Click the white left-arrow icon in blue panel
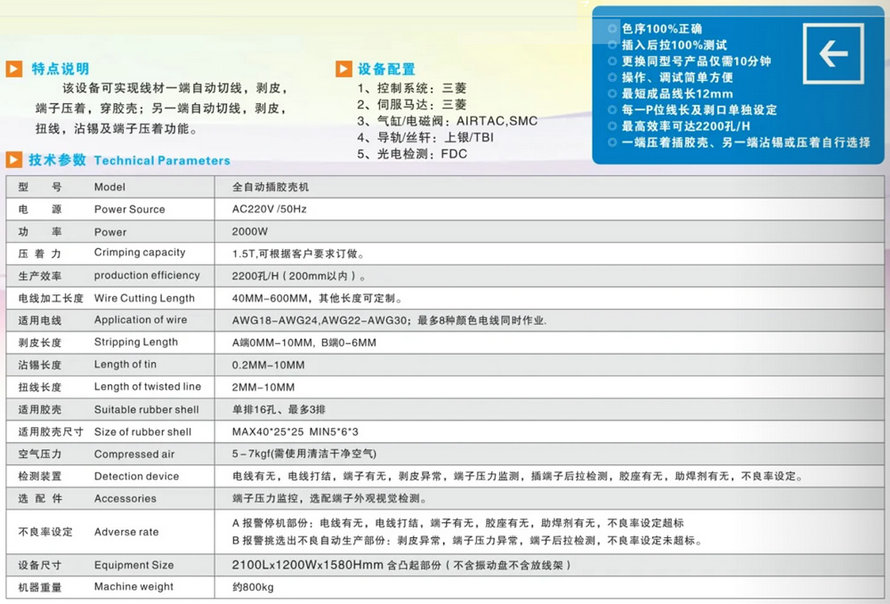The height and width of the screenshot is (604, 890). click(x=833, y=53)
